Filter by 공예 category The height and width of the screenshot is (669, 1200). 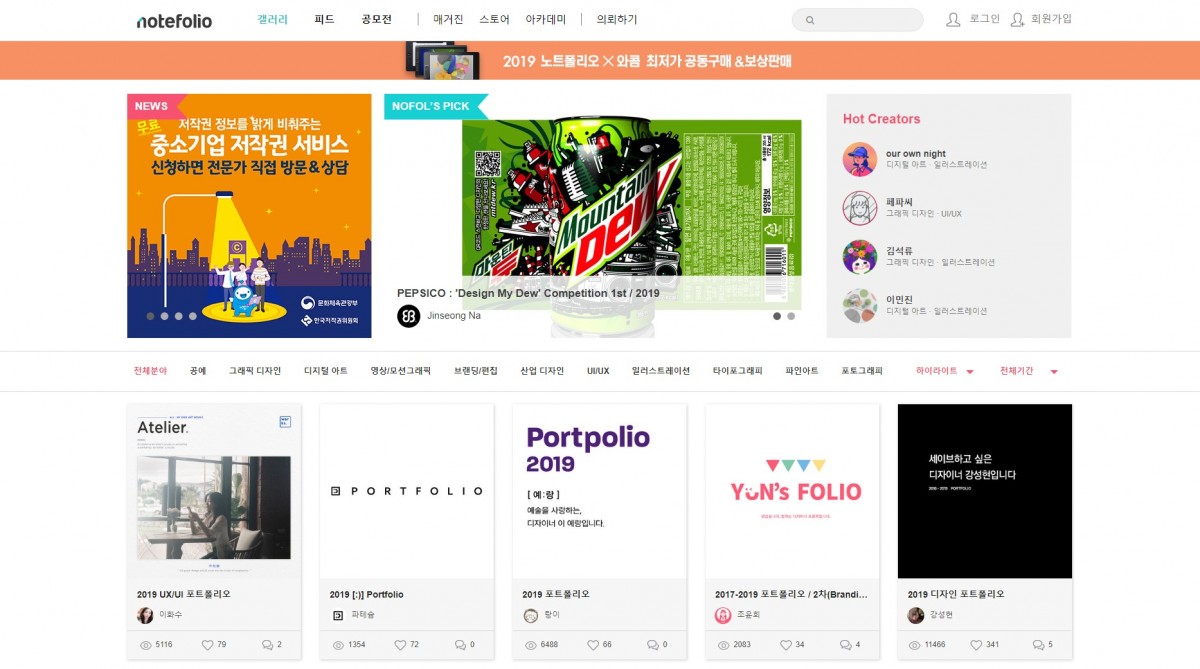pos(198,371)
